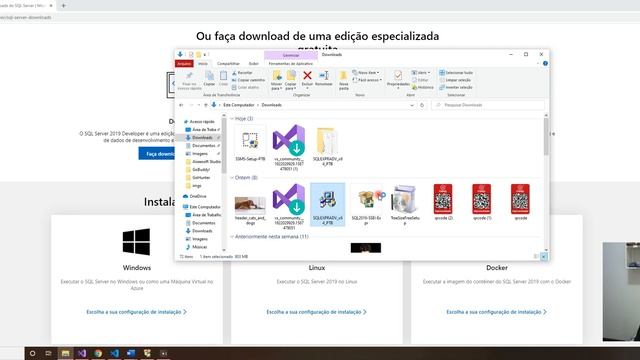Select the highlighted SQLEXPRADV_x64_PTB installer file
This screenshot has height=360, width=640.
[x=327, y=204]
